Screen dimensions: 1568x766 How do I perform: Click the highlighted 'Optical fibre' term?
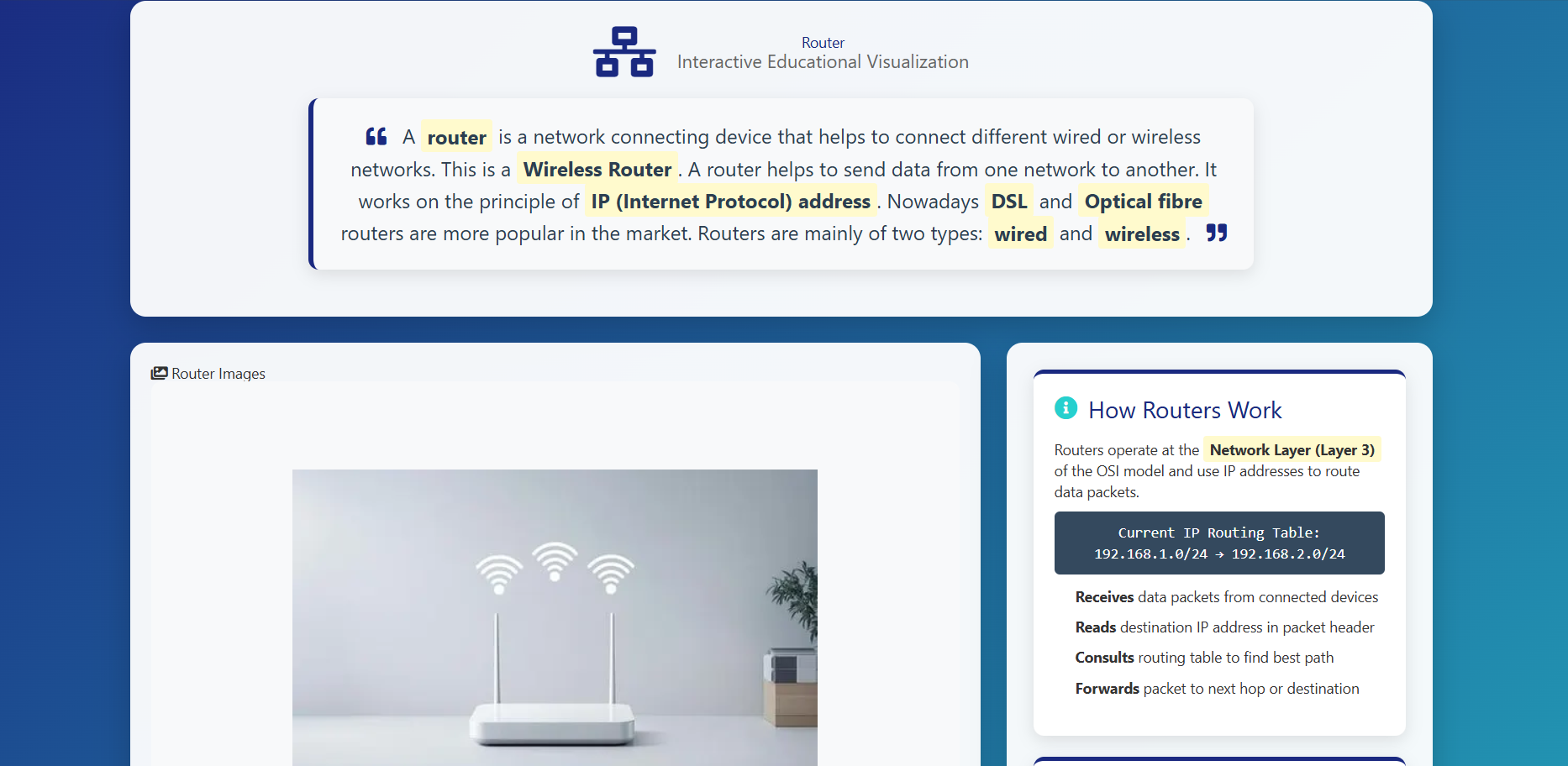click(x=1143, y=202)
